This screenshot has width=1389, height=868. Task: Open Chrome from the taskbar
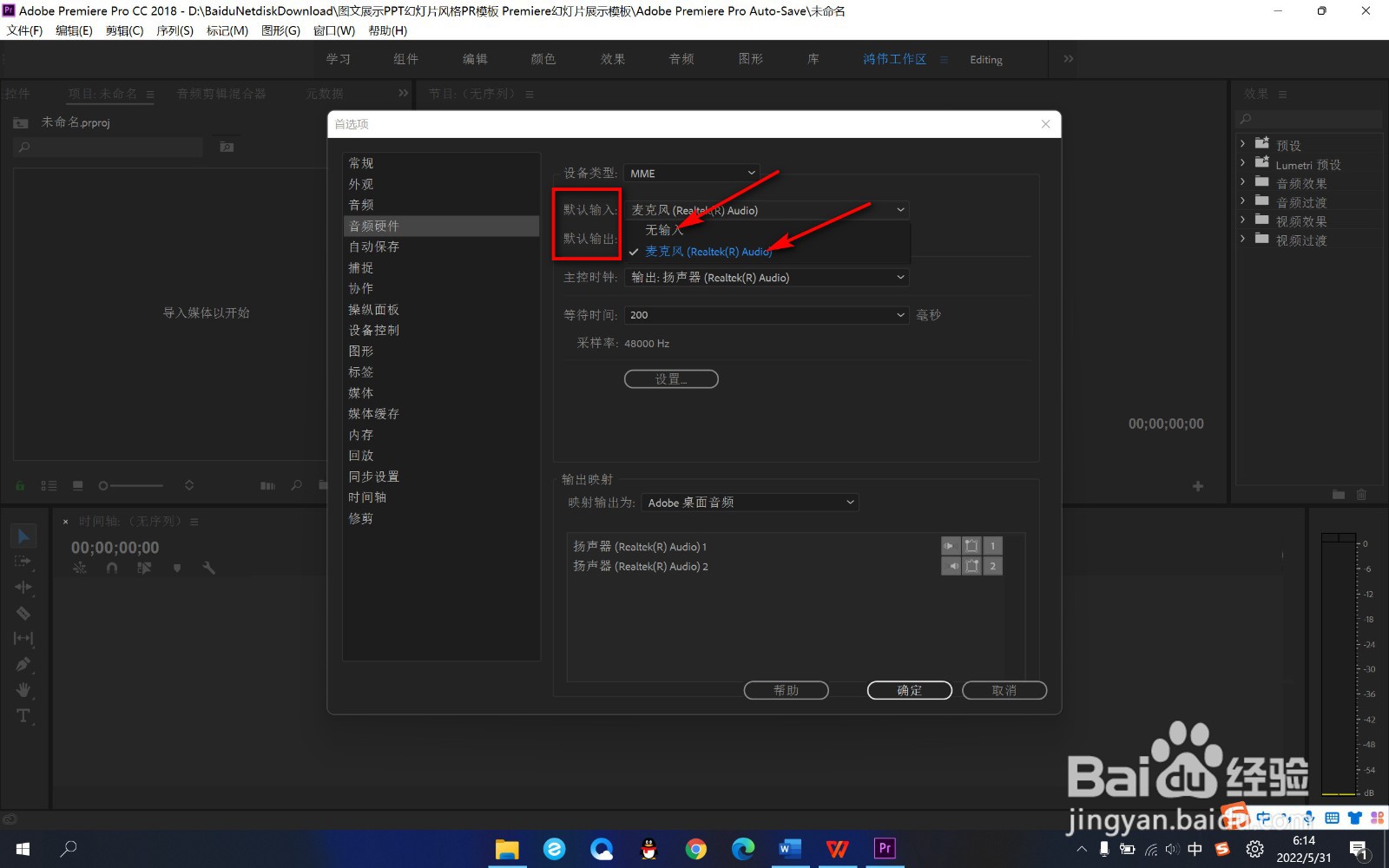pos(695,848)
